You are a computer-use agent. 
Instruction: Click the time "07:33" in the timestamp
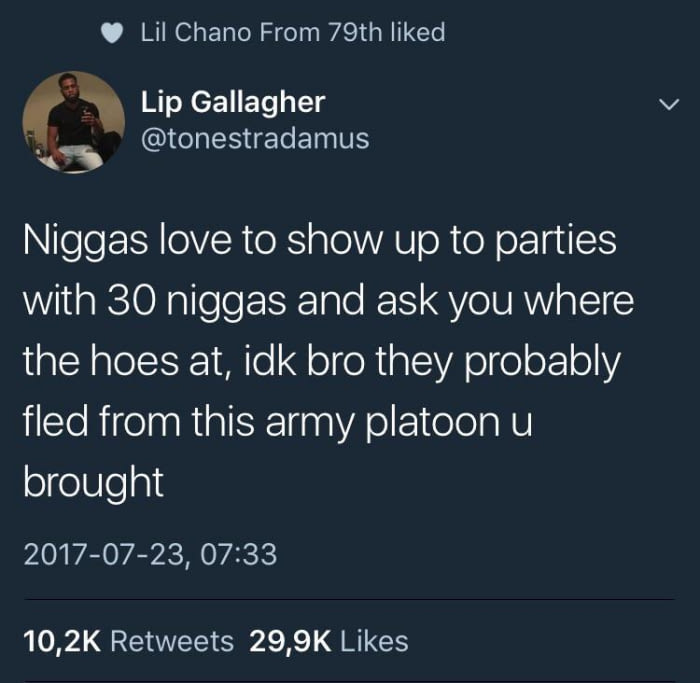pos(238,554)
